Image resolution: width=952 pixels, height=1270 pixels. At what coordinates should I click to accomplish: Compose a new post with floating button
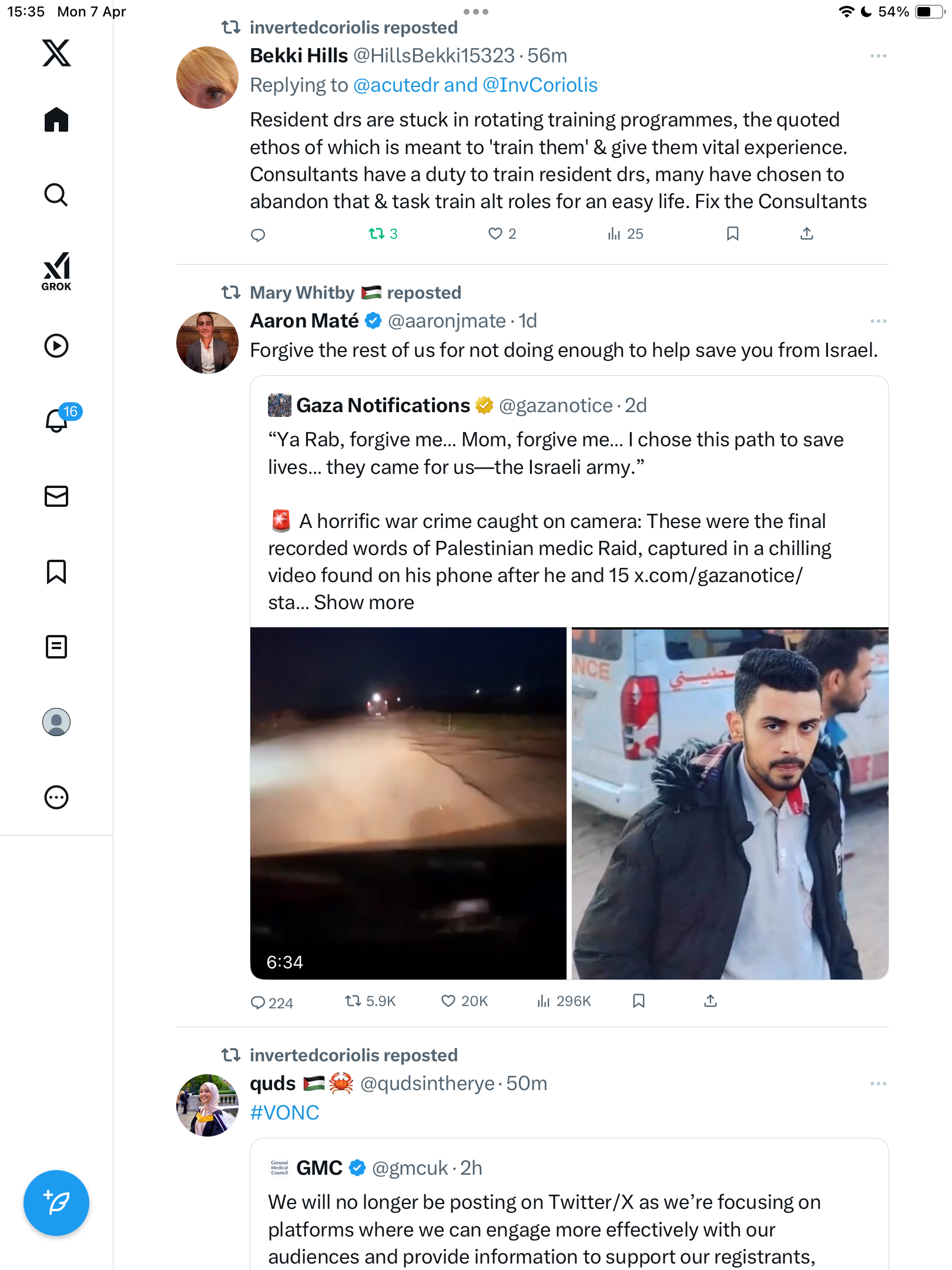(x=56, y=1203)
